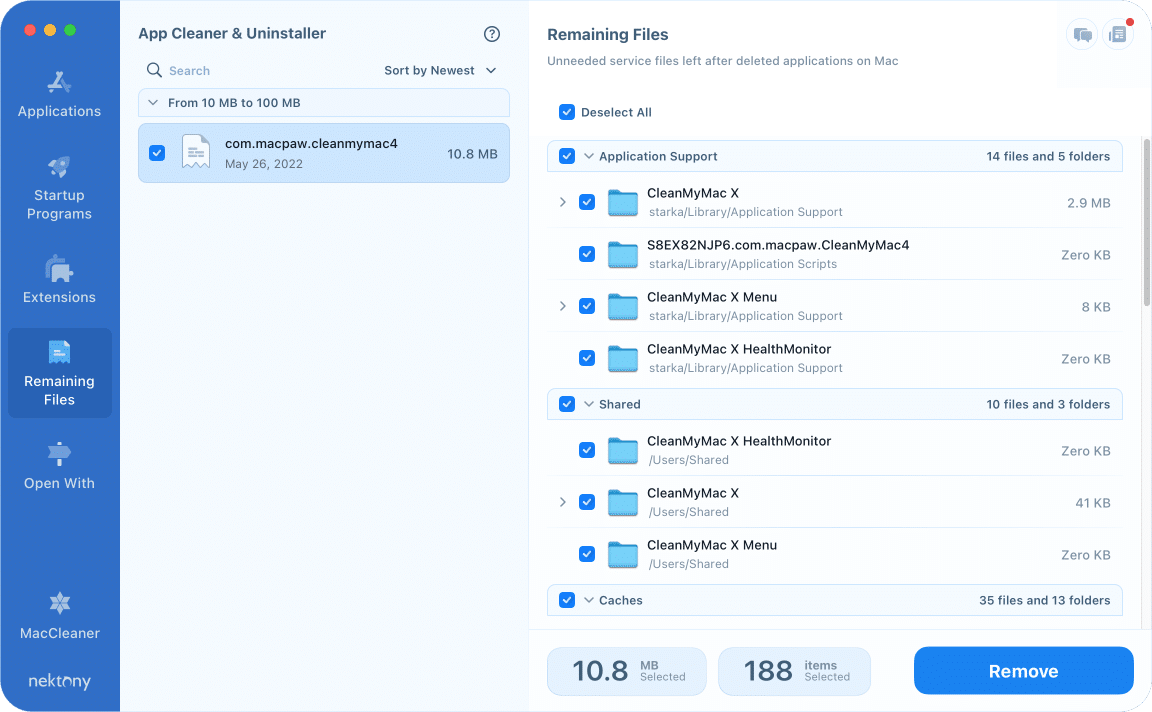Collapse the From 10 MB to 100 MB group
This screenshot has height=712, width=1152.
tap(153, 103)
